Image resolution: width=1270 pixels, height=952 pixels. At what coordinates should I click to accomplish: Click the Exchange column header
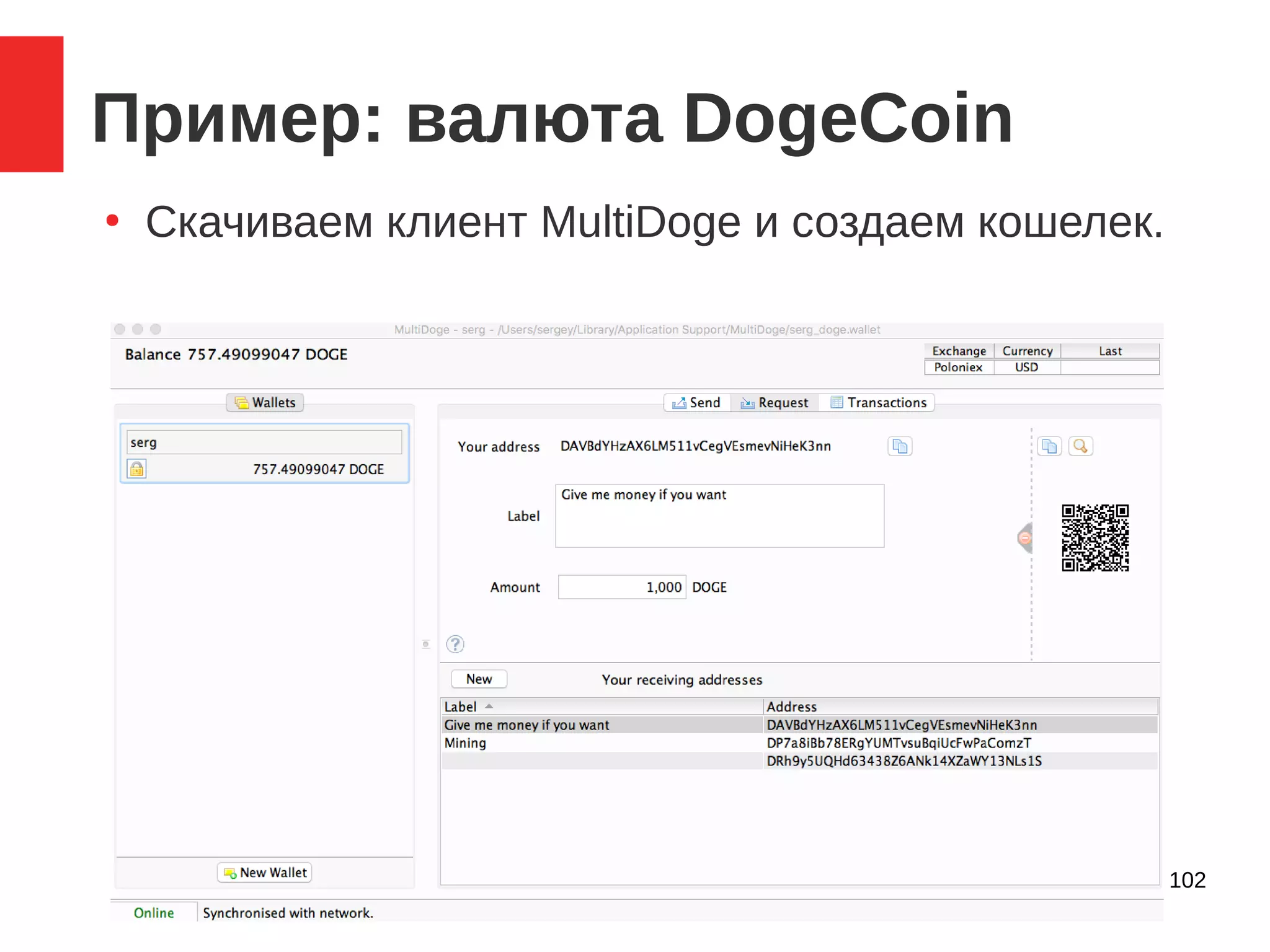(x=959, y=351)
